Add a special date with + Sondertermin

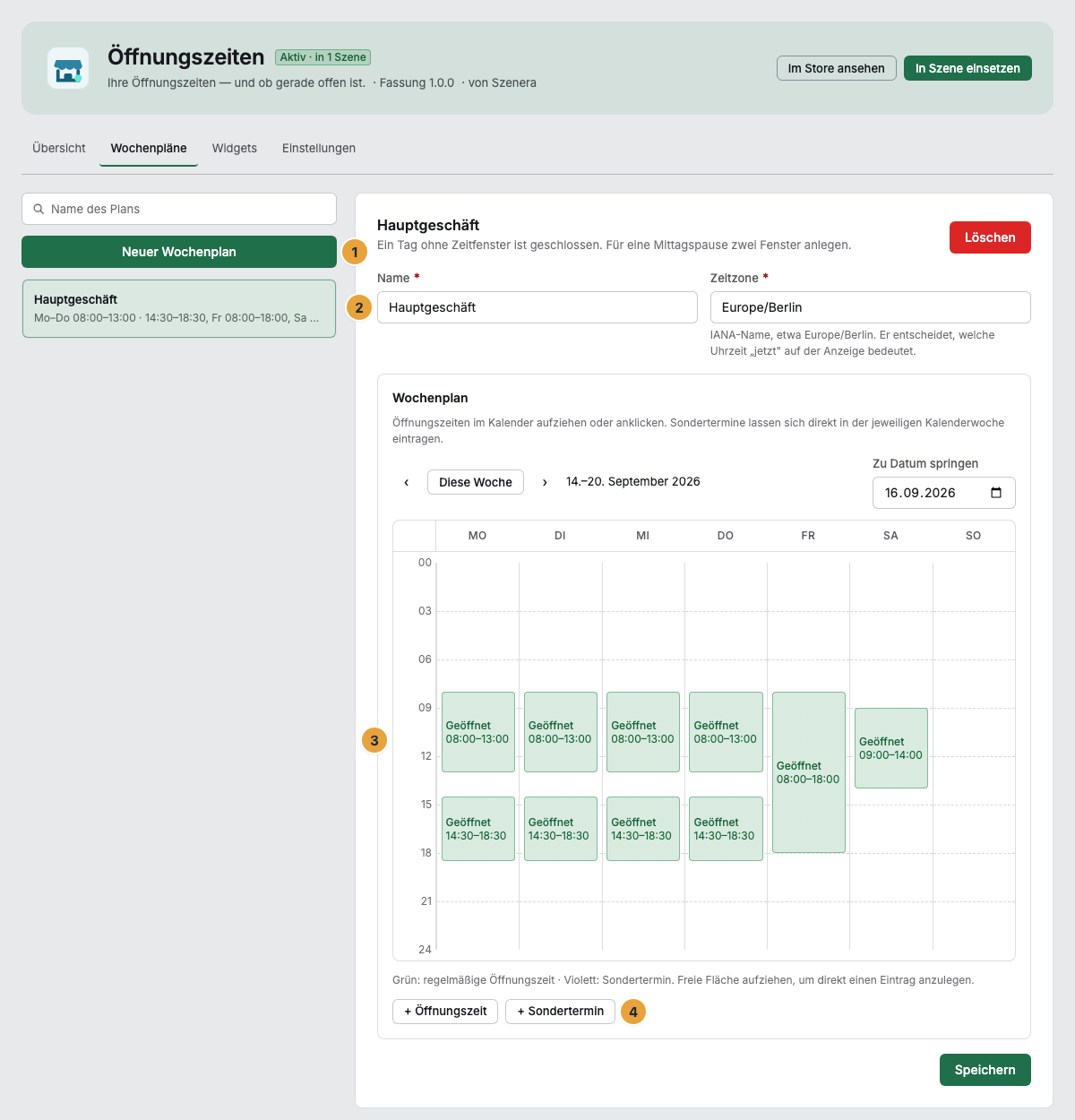click(x=561, y=1011)
